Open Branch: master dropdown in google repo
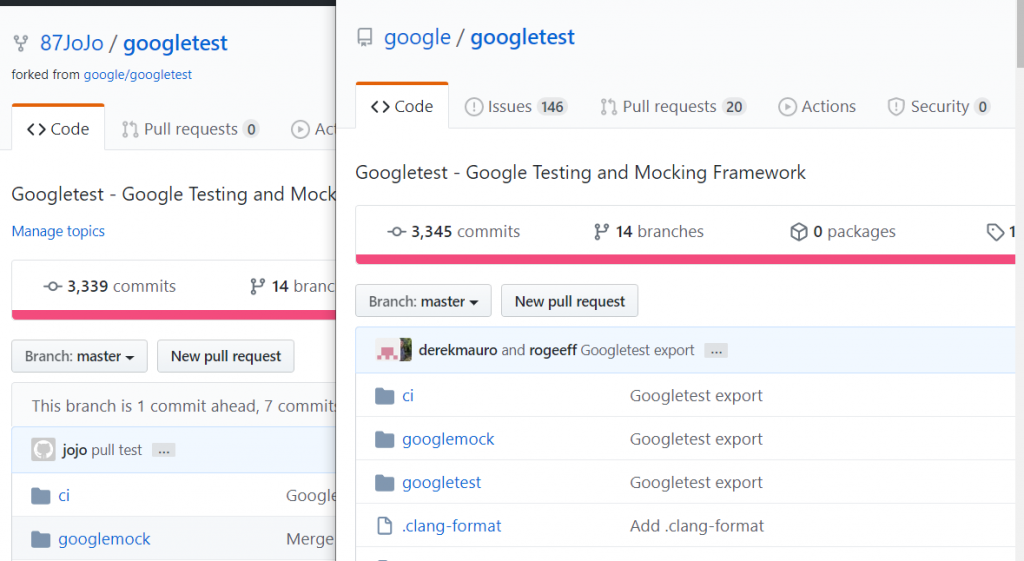1024x561 pixels. (423, 301)
